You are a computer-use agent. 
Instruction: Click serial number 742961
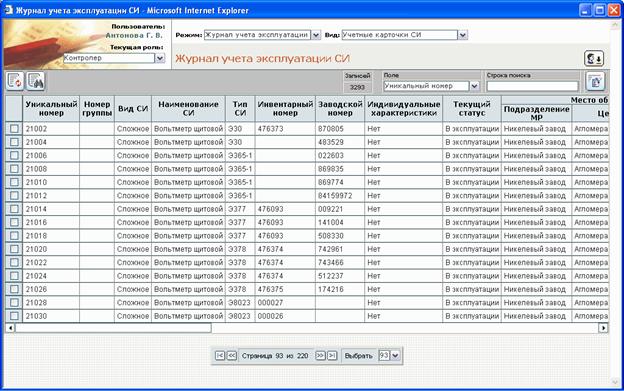click(331, 249)
